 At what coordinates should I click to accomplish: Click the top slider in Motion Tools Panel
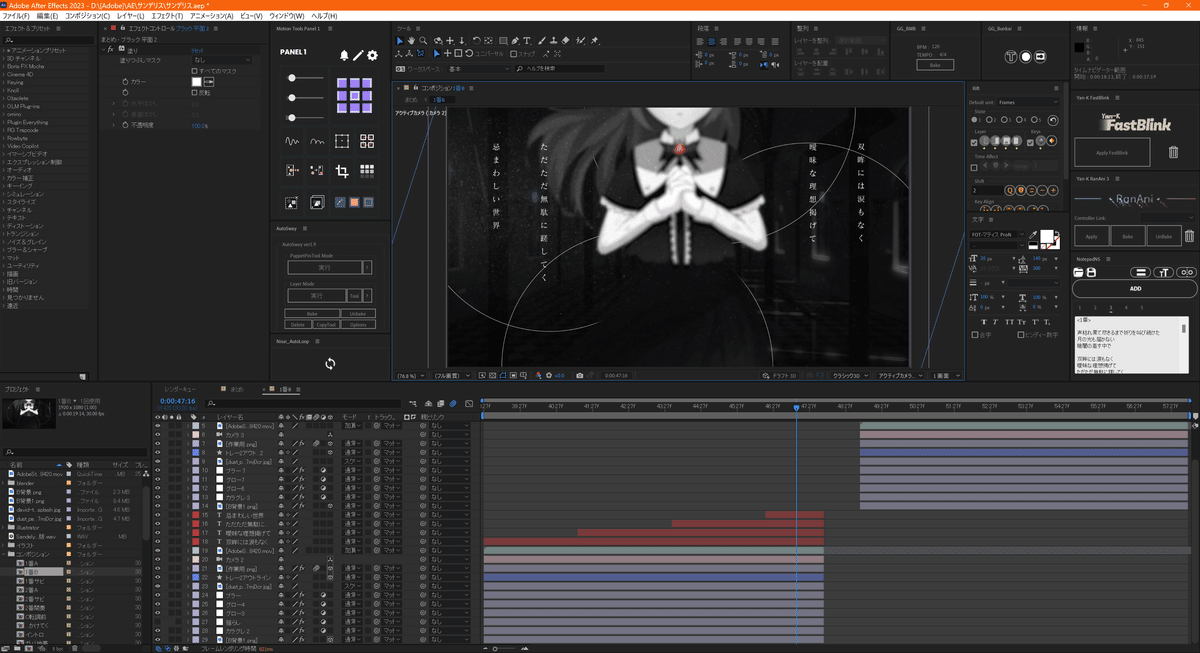pos(305,78)
